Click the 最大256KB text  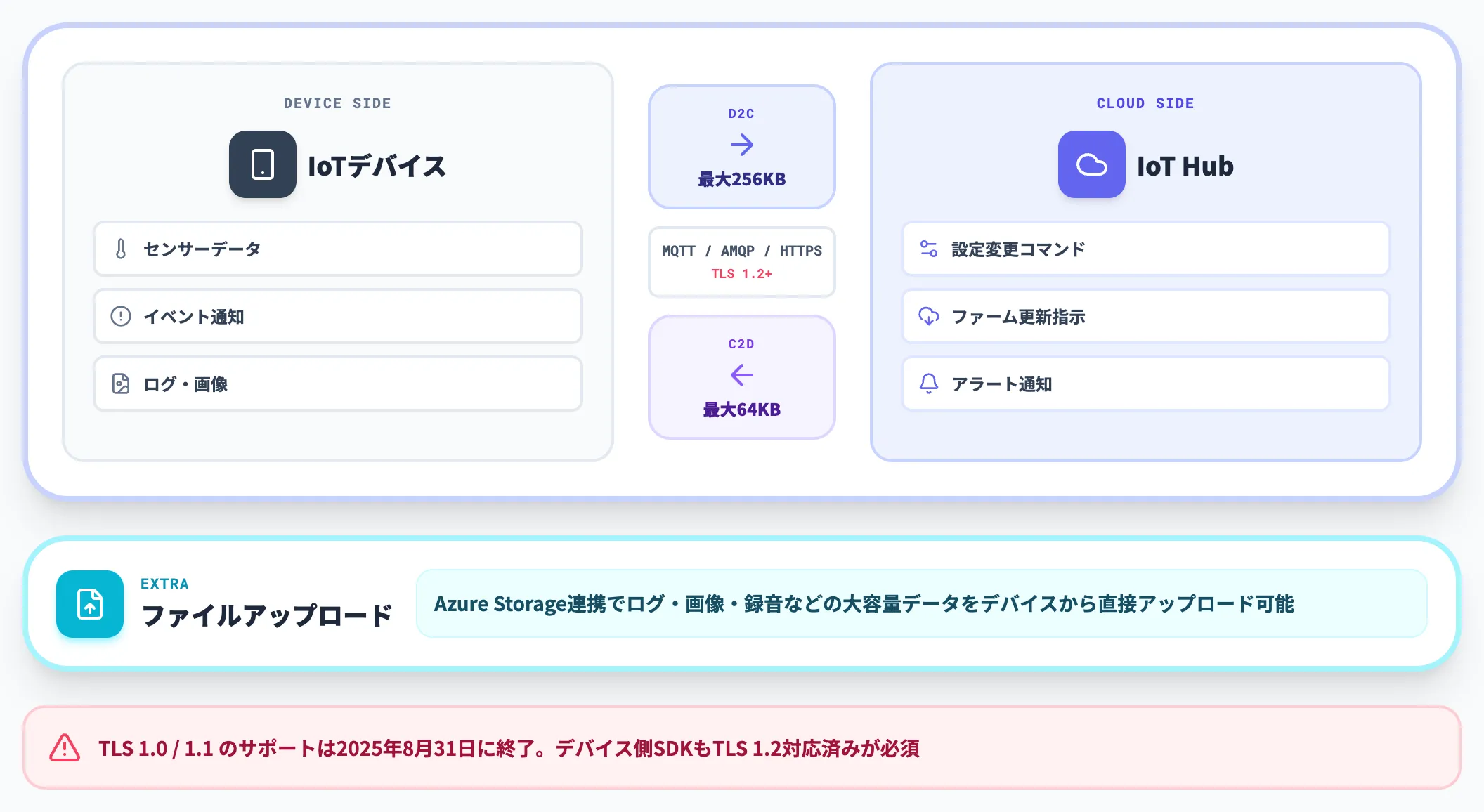point(742,179)
